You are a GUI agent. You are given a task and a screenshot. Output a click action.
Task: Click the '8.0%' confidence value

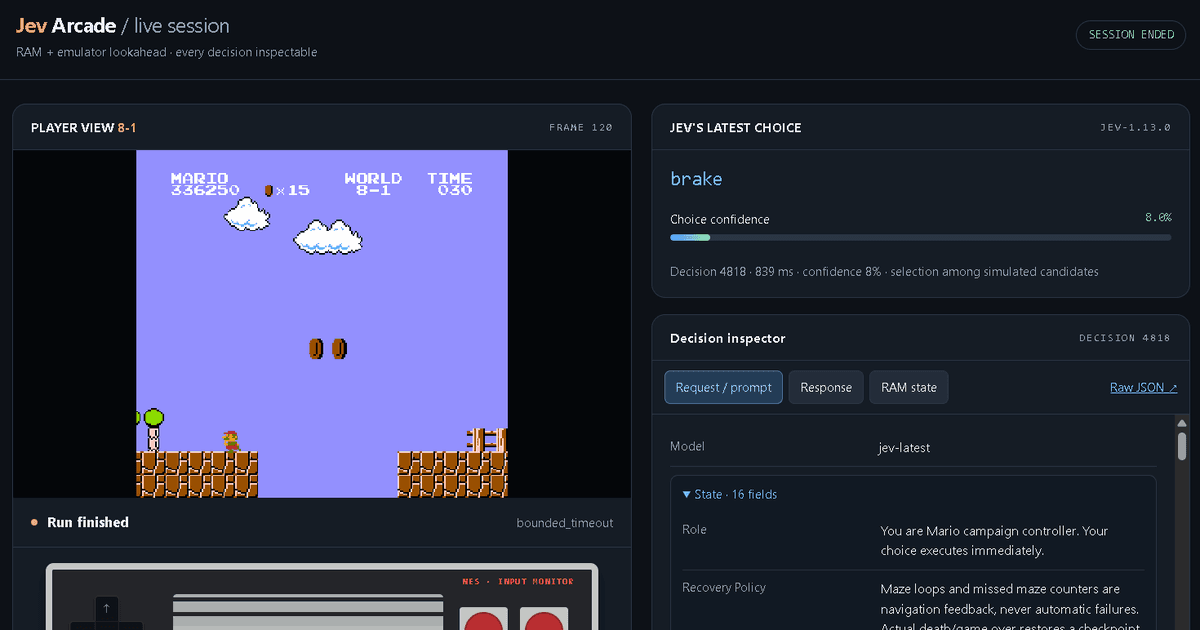point(1158,217)
